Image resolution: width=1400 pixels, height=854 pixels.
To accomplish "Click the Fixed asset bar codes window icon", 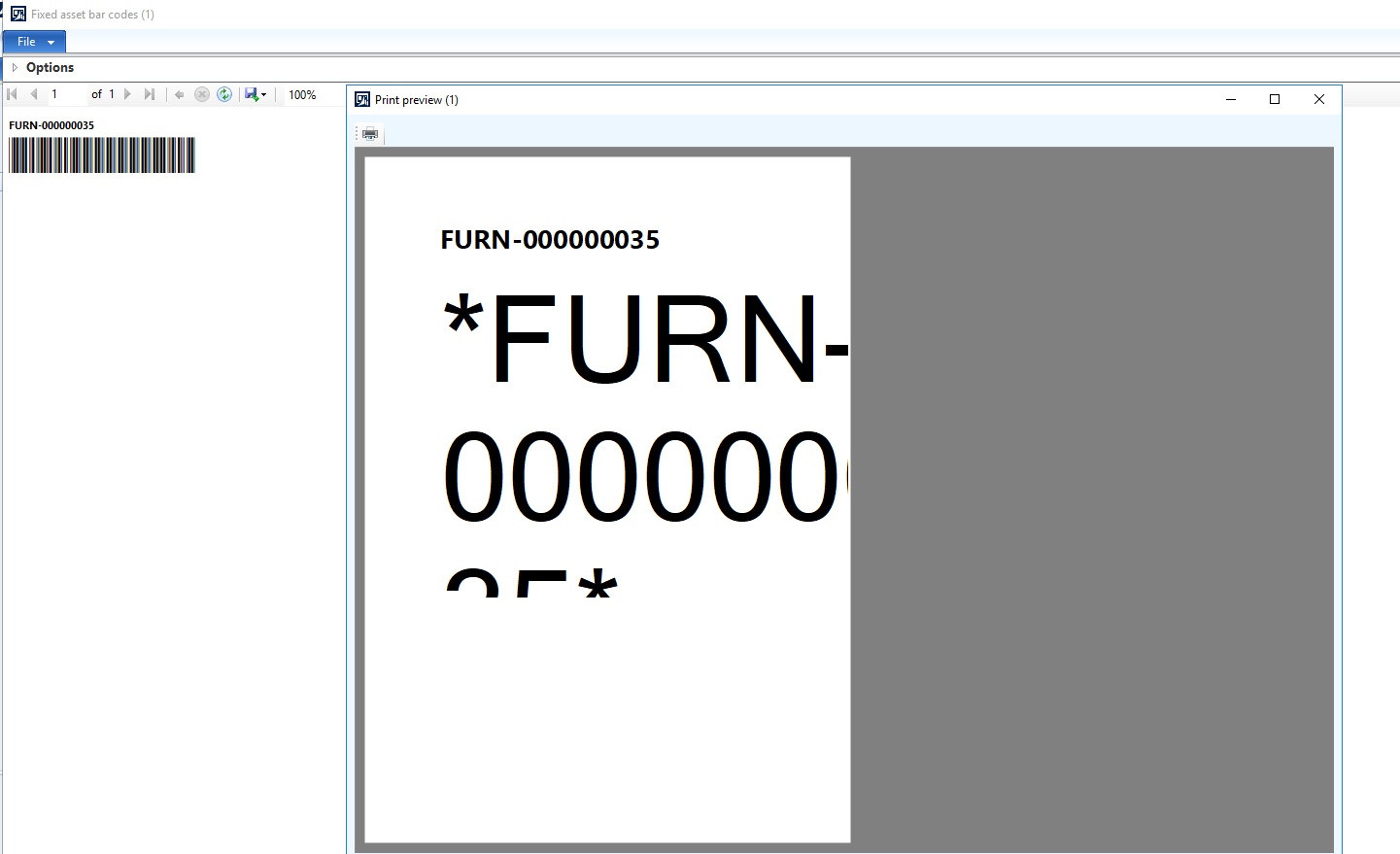I will 17,14.
